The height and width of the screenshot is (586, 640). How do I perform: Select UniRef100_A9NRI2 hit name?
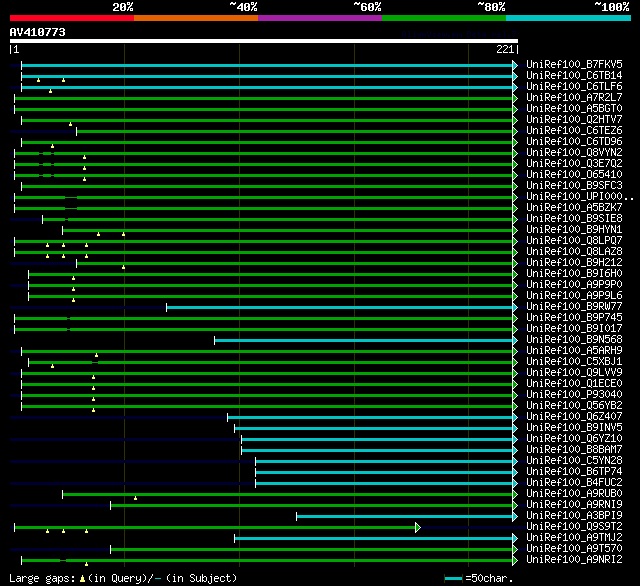tap(574, 560)
